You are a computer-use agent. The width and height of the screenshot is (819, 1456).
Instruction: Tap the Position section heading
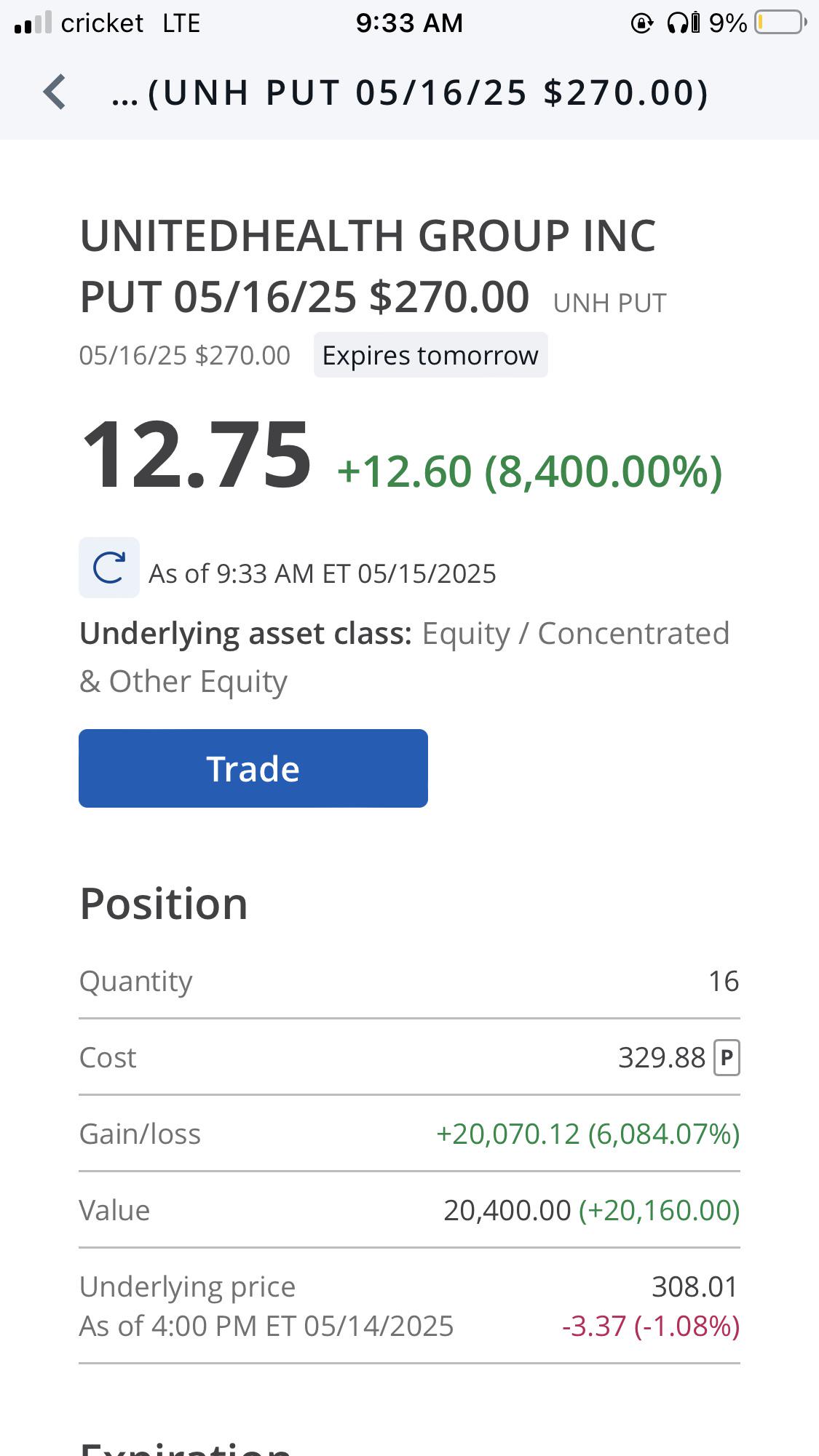click(x=164, y=904)
